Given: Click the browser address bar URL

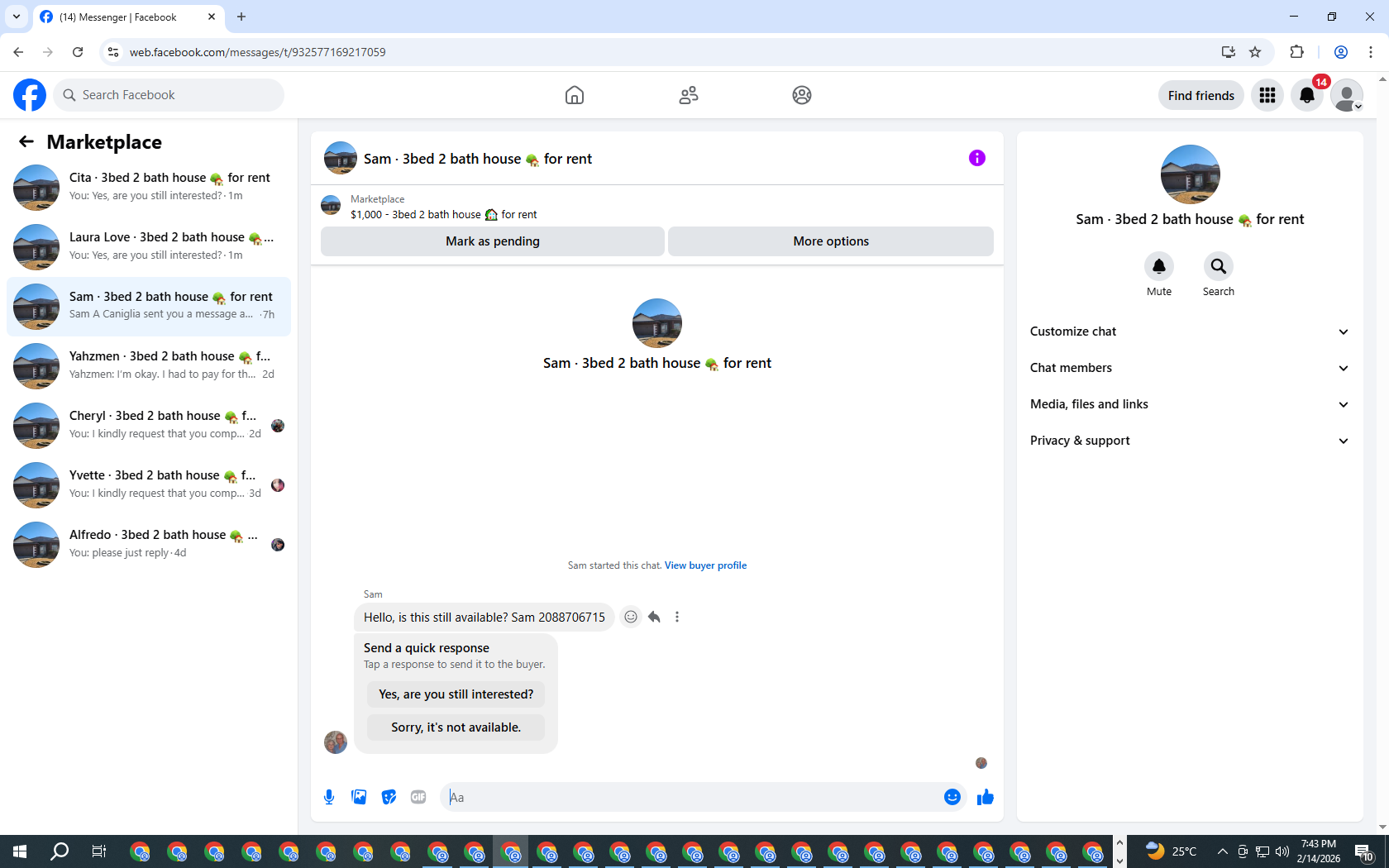Looking at the screenshot, I should tap(257, 52).
